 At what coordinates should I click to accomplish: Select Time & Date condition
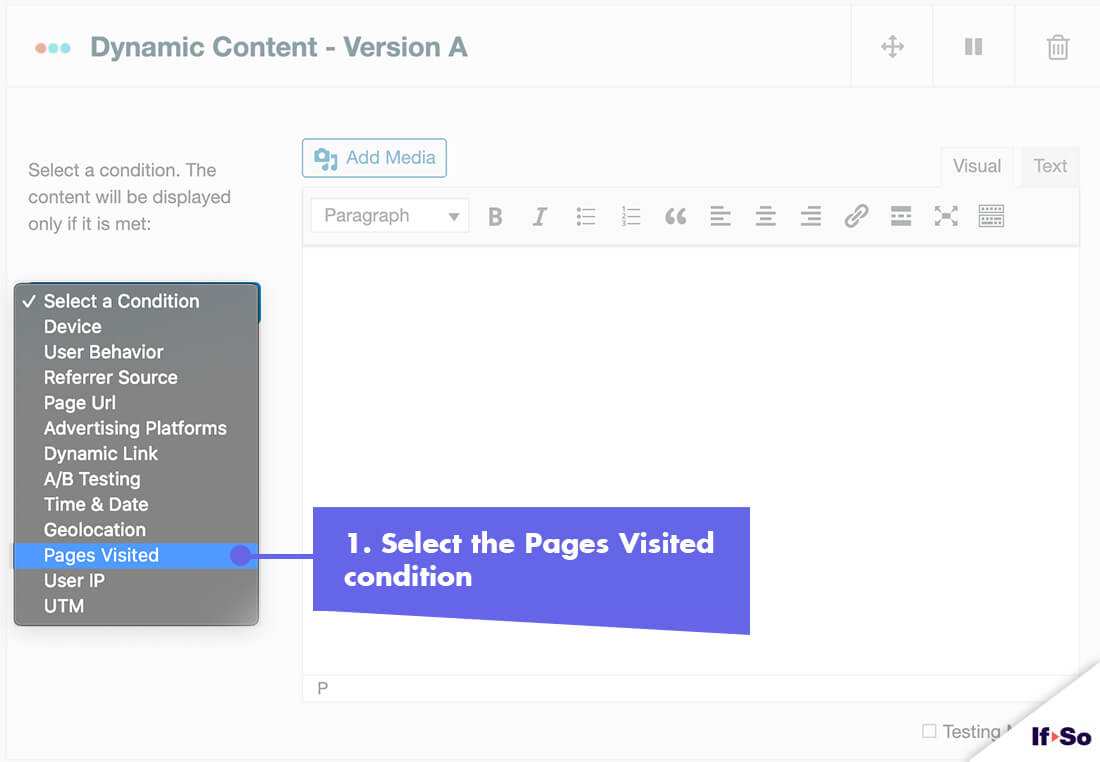pos(136,504)
